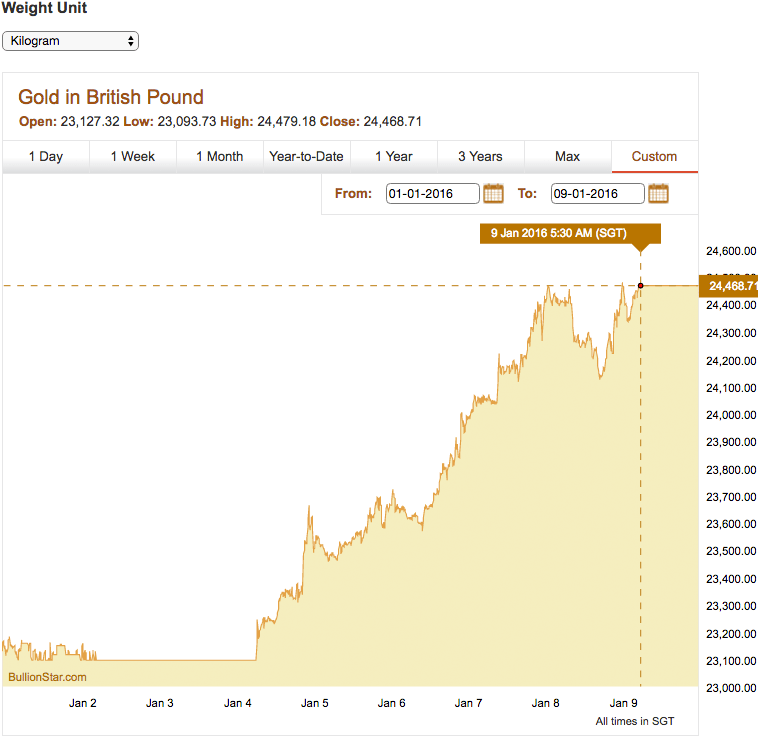Show the Max range chart
The width and height of the screenshot is (758, 738).
567,156
